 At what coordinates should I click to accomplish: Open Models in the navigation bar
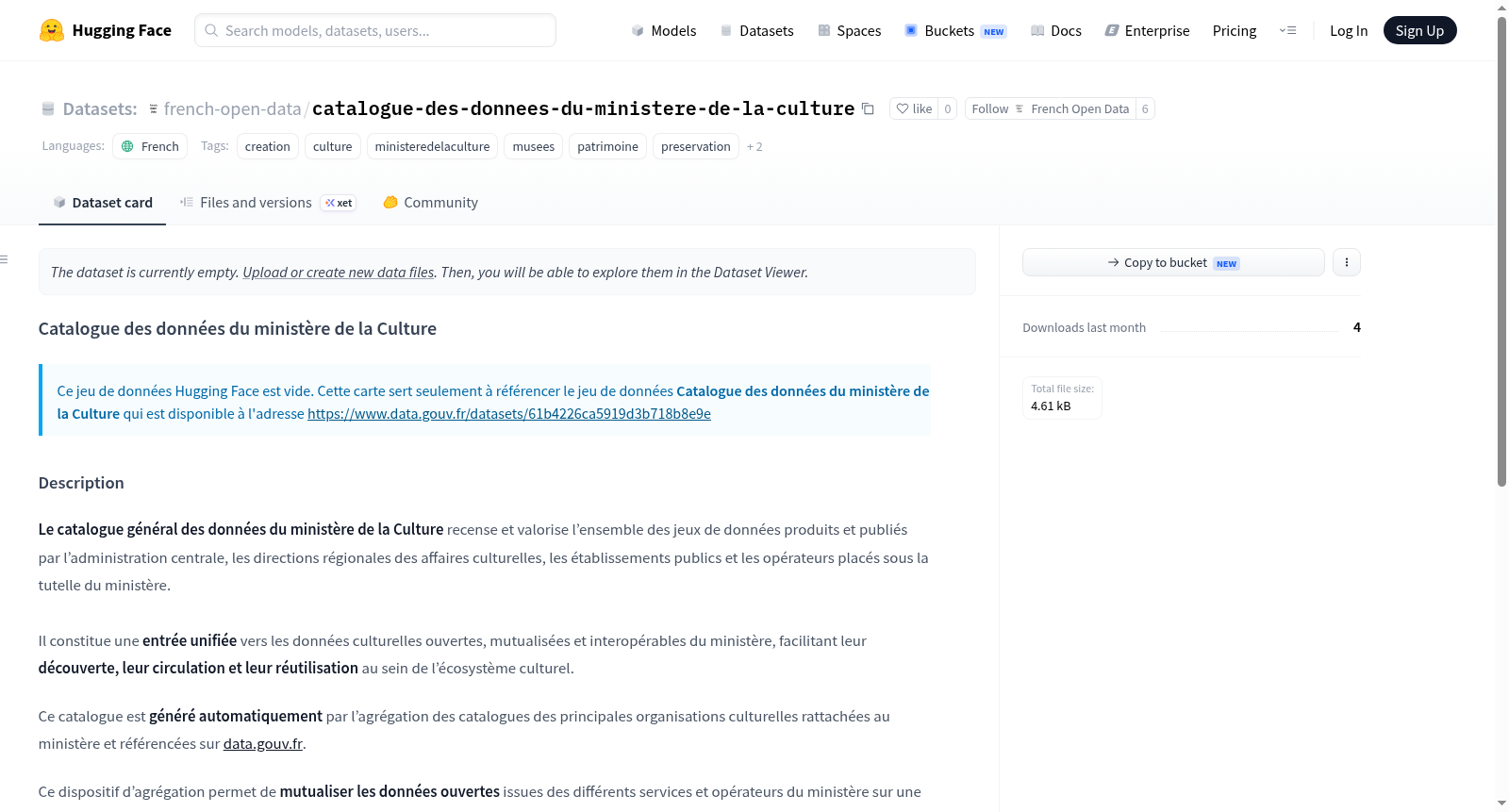pyautogui.click(x=664, y=30)
